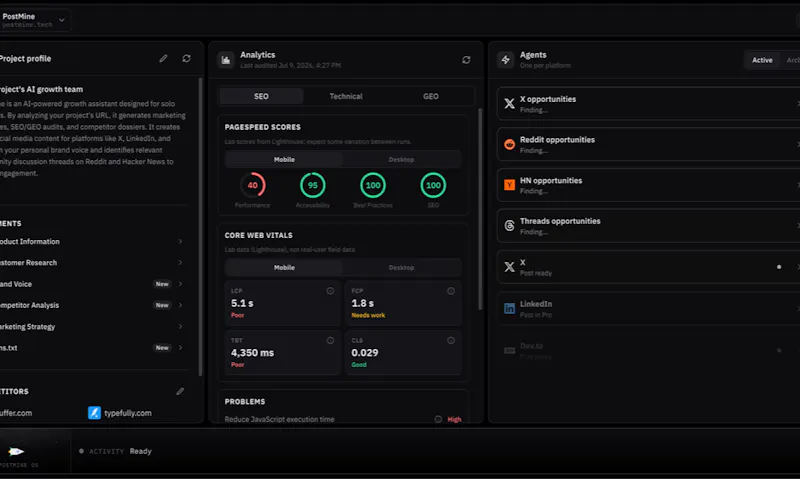Refresh the Analytics audit
This screenshot has height=479, width=800.
click(466, 60)
